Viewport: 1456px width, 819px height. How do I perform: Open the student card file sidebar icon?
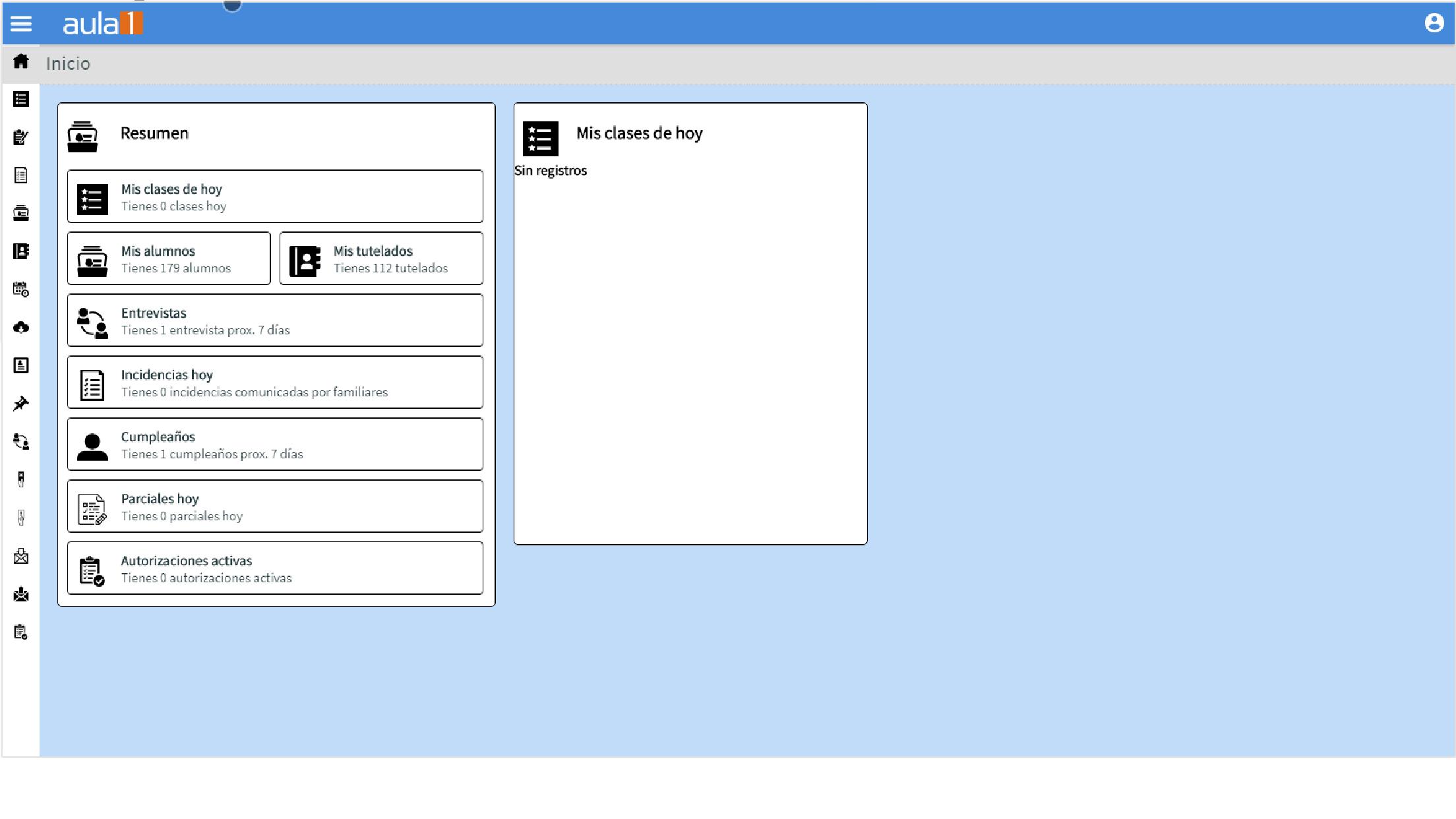click(21, 213)
